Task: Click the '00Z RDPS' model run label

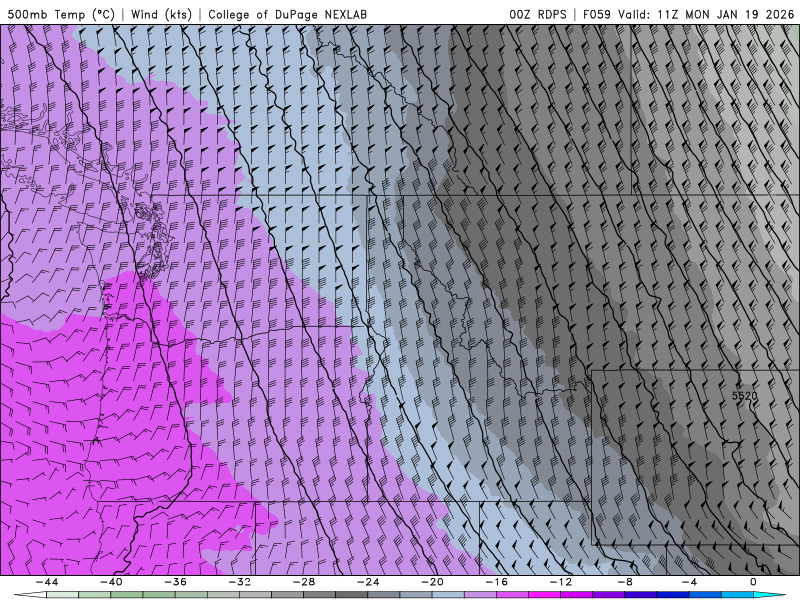Action: tap(538, 14)
